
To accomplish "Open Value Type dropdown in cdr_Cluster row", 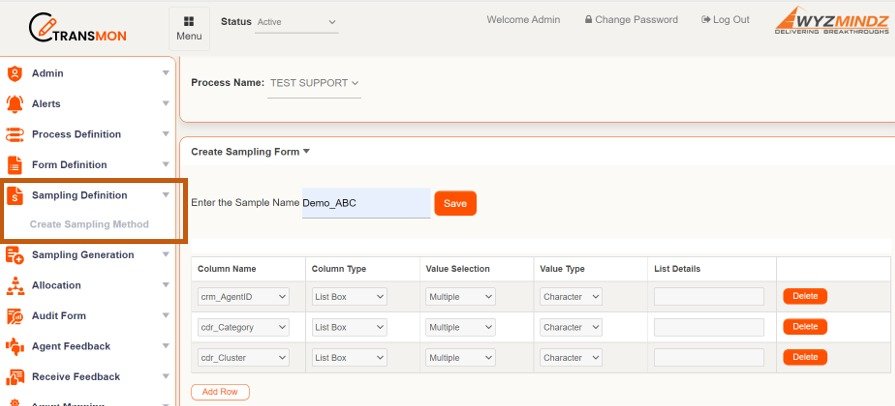I will click(x=571, y=358).
